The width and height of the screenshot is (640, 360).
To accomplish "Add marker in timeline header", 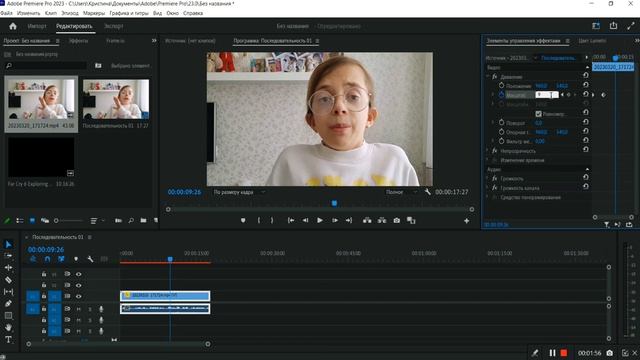I will [76, 259].
